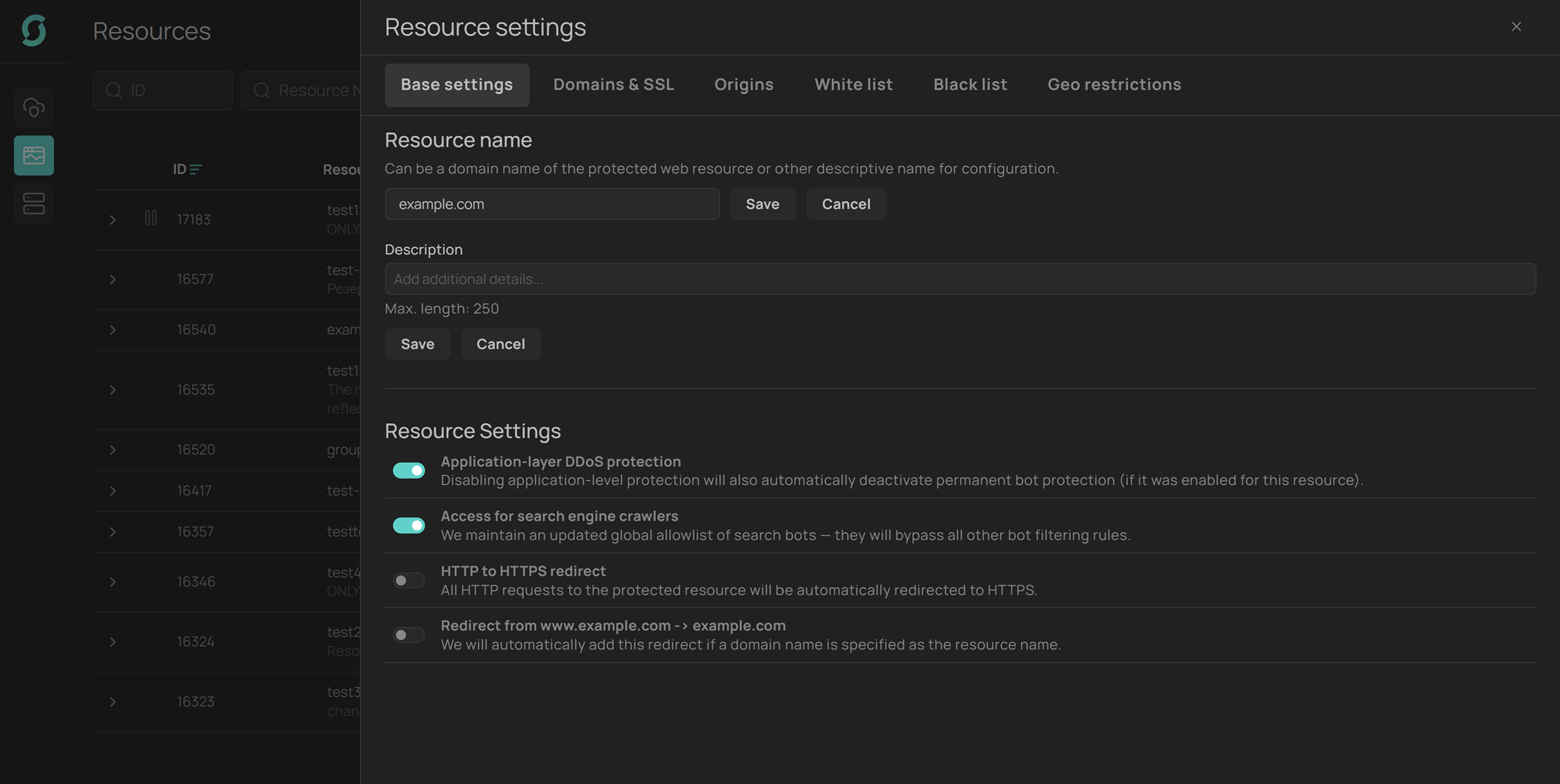Open the servers sidebar icon
The height and width of the screenshot is (784, 1560).
point(33,203)
